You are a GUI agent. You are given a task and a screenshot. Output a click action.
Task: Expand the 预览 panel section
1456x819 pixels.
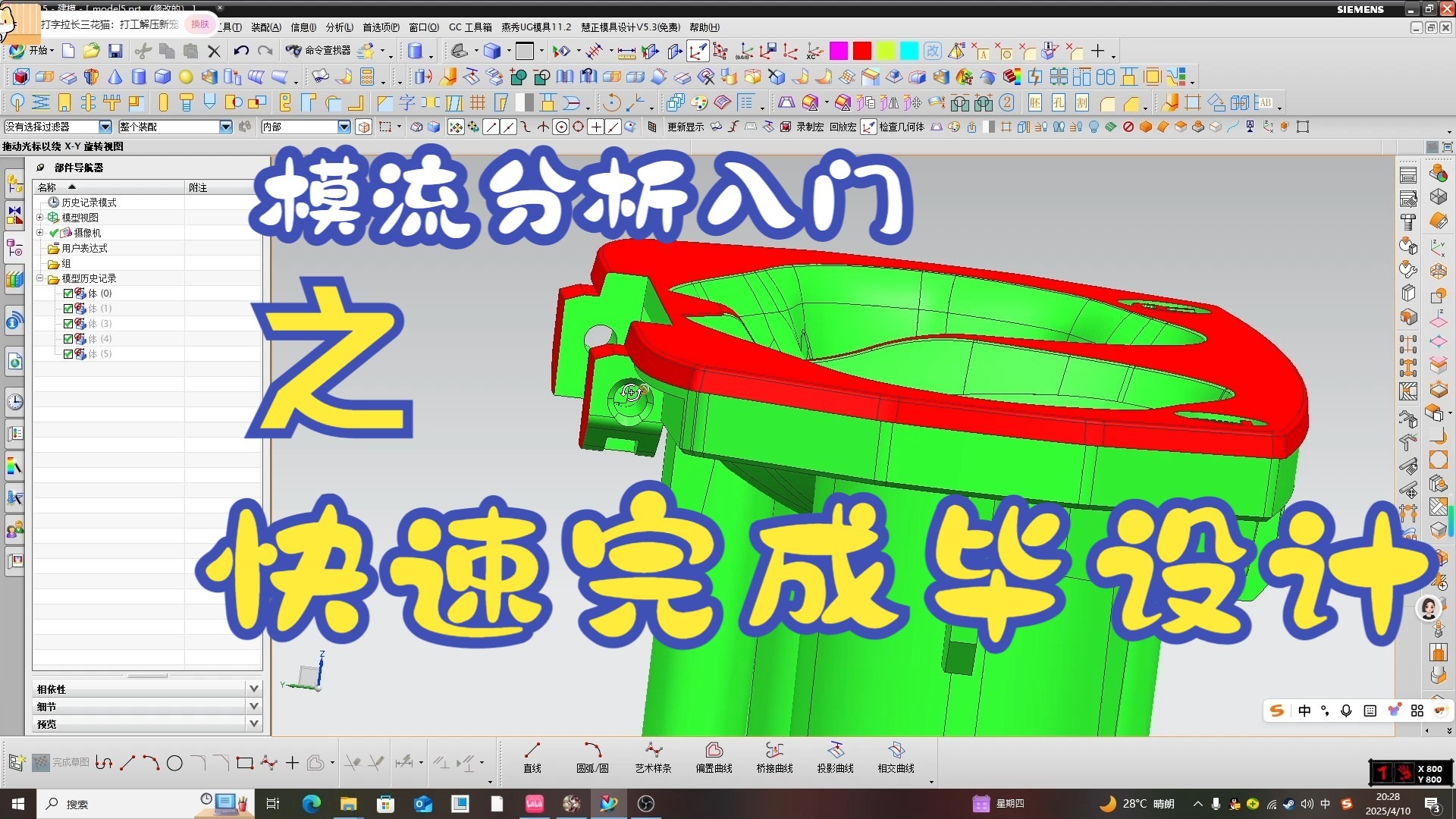point(254,723)
